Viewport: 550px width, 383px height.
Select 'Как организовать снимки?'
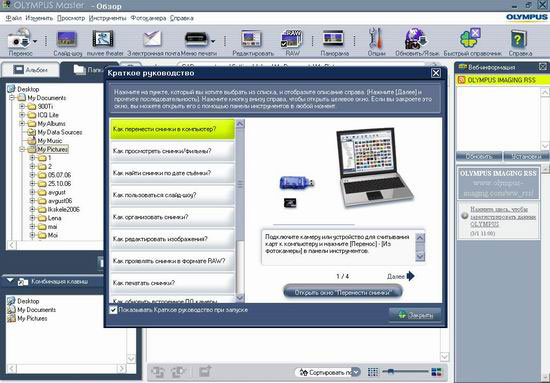tap(172, 217)
